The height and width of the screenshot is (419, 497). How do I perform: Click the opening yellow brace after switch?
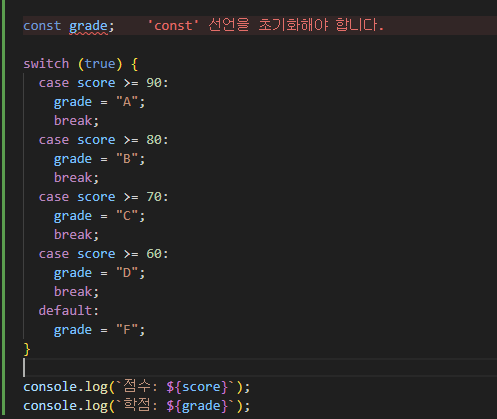pyautogui.click(x=135, y=64)
